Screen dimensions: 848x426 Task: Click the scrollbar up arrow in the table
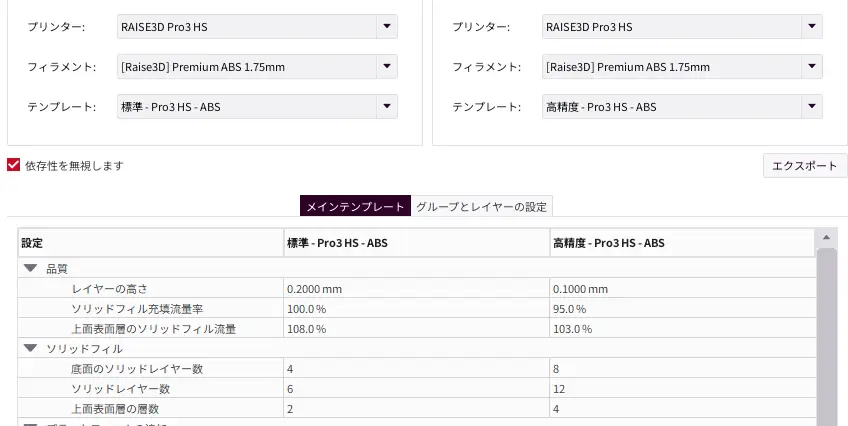click(x=827, y=238)
